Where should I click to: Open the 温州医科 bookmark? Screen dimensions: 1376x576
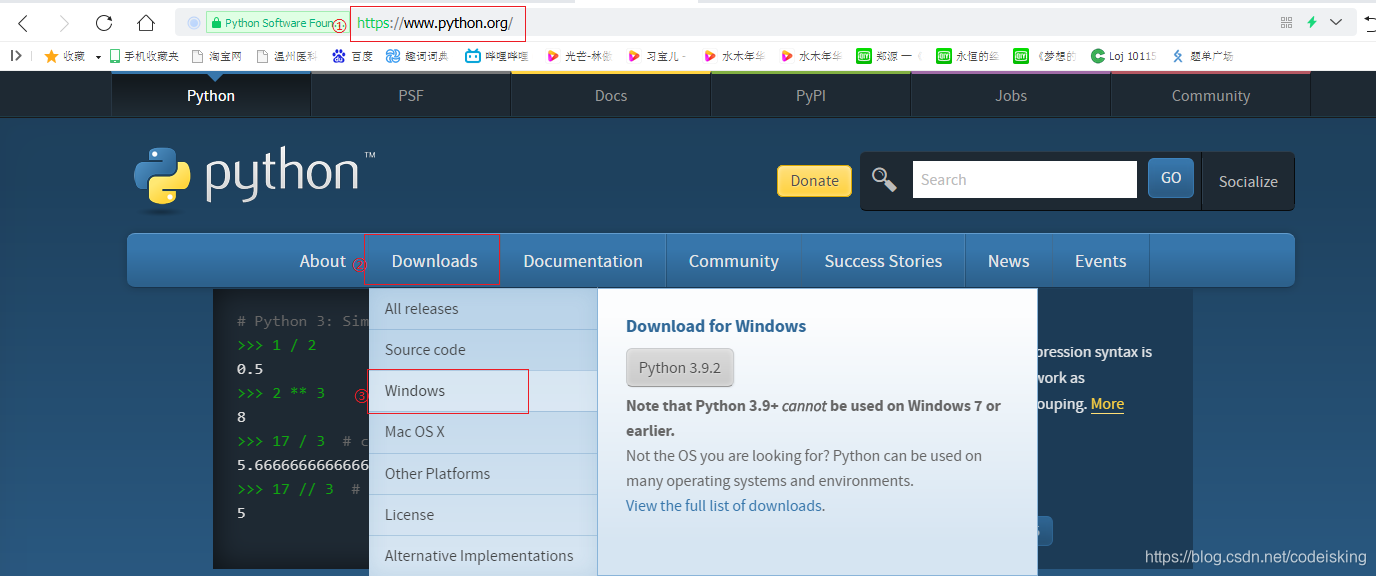(x=286, y=56)
